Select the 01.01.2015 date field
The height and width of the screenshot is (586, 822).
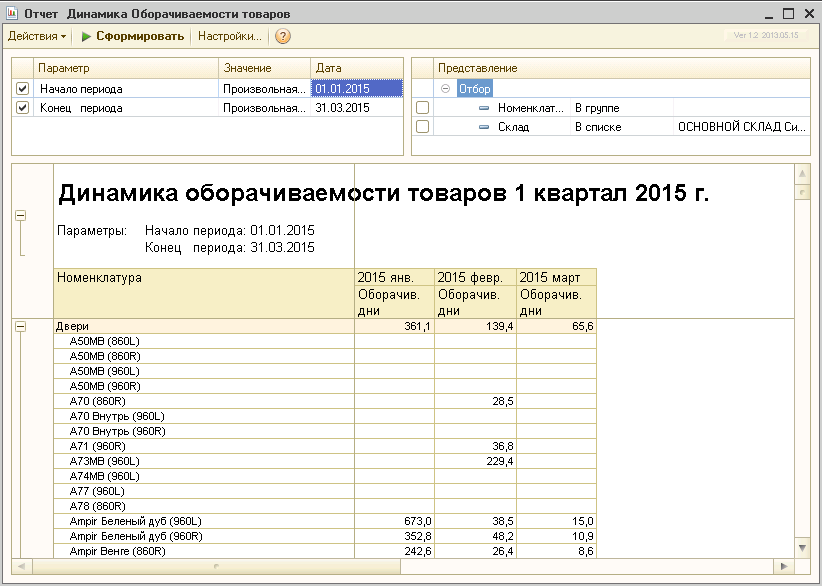(x=356, y=89)
